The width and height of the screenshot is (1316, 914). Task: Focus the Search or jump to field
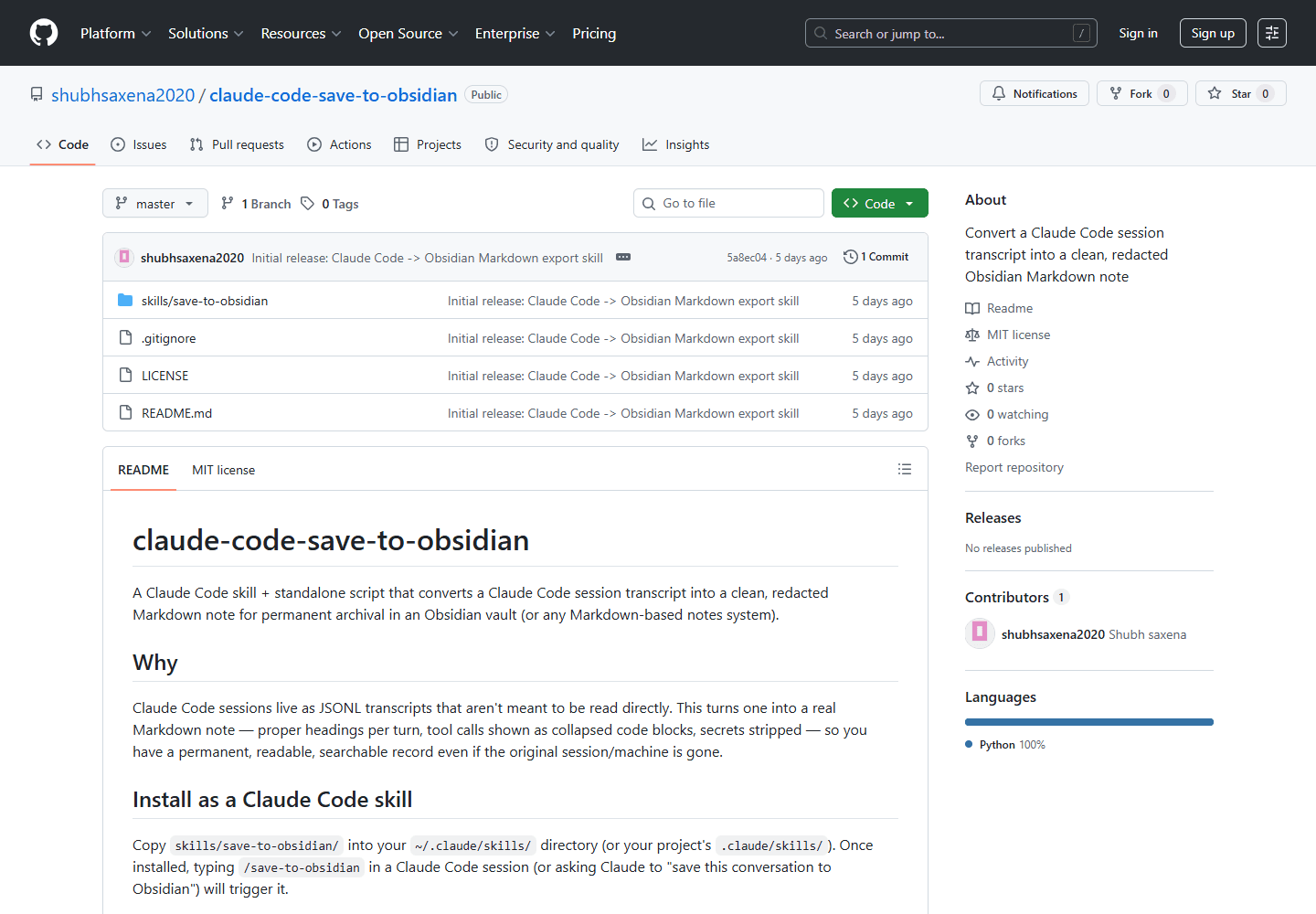tap(950, 33)
